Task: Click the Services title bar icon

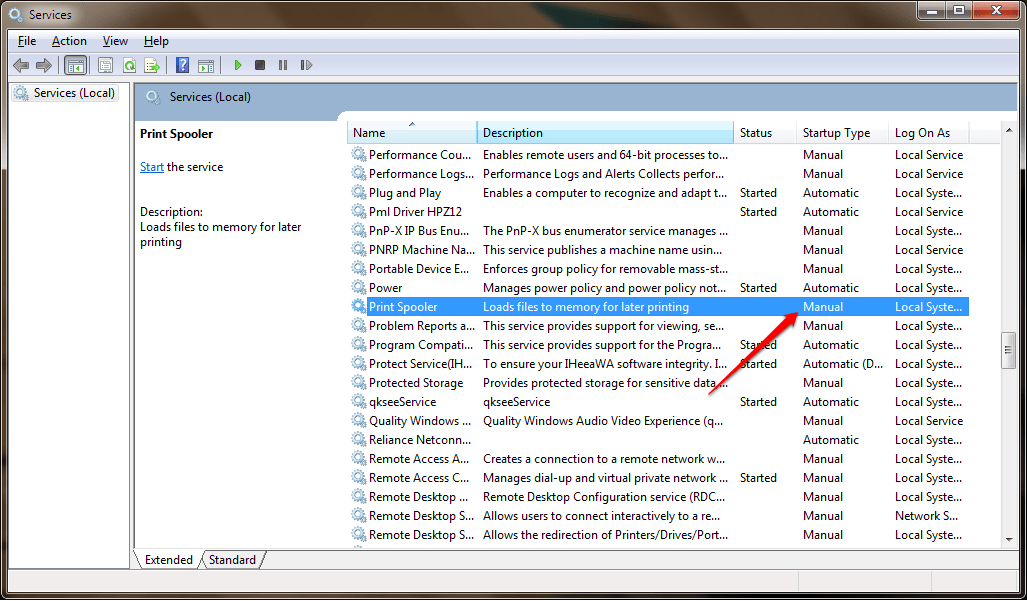Action: (15, 14)
